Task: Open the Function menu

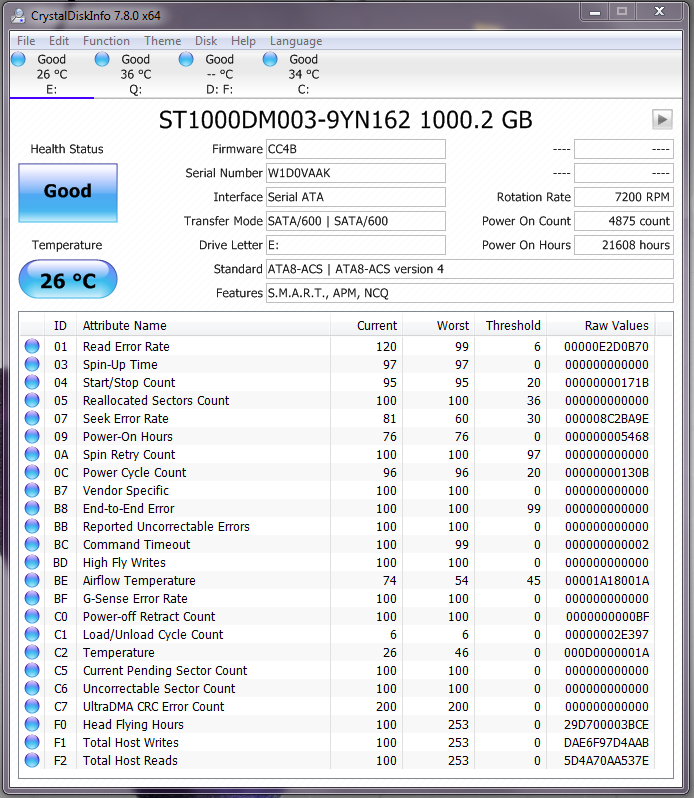Action: (106, 41)
